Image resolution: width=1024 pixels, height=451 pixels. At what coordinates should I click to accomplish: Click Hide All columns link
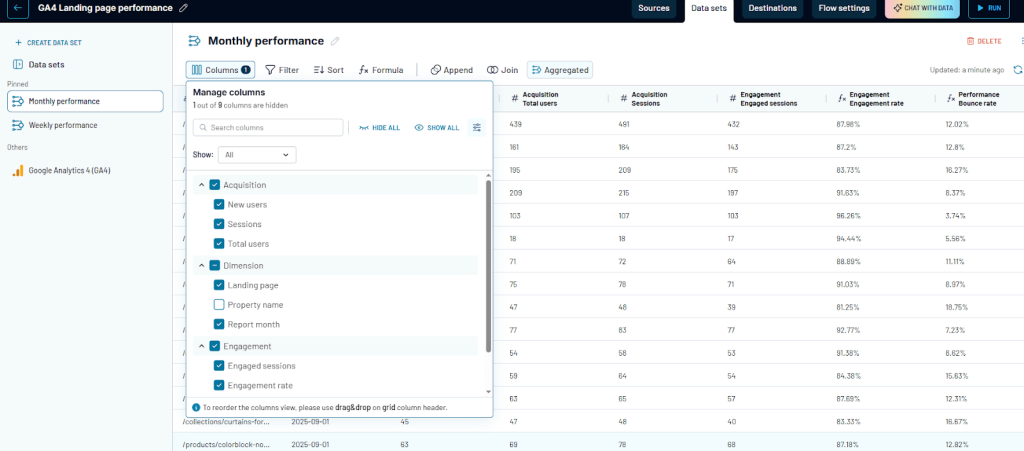coord(379,128)
